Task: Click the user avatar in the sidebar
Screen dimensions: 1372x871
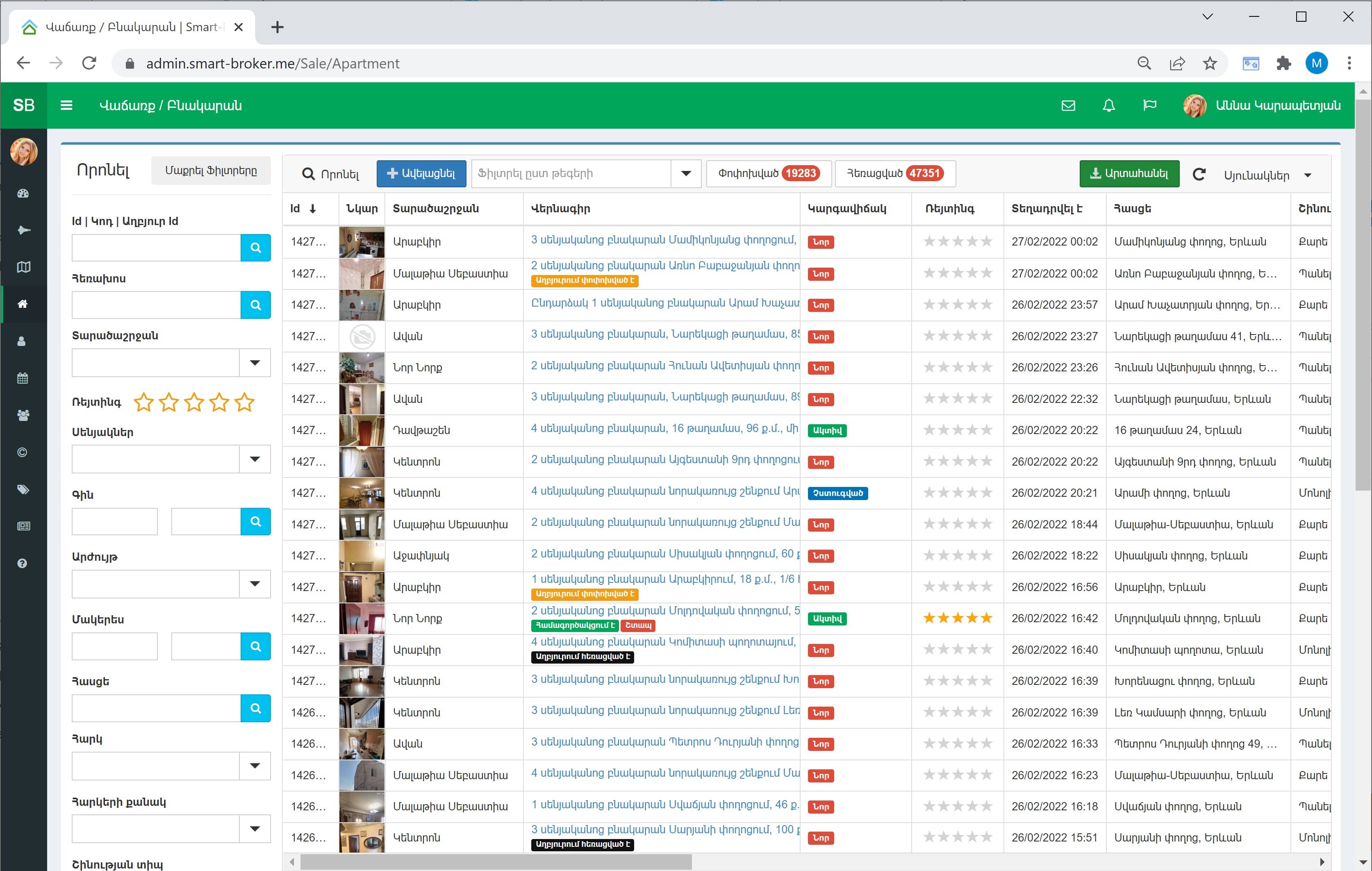Action: (x=23, y=152)
